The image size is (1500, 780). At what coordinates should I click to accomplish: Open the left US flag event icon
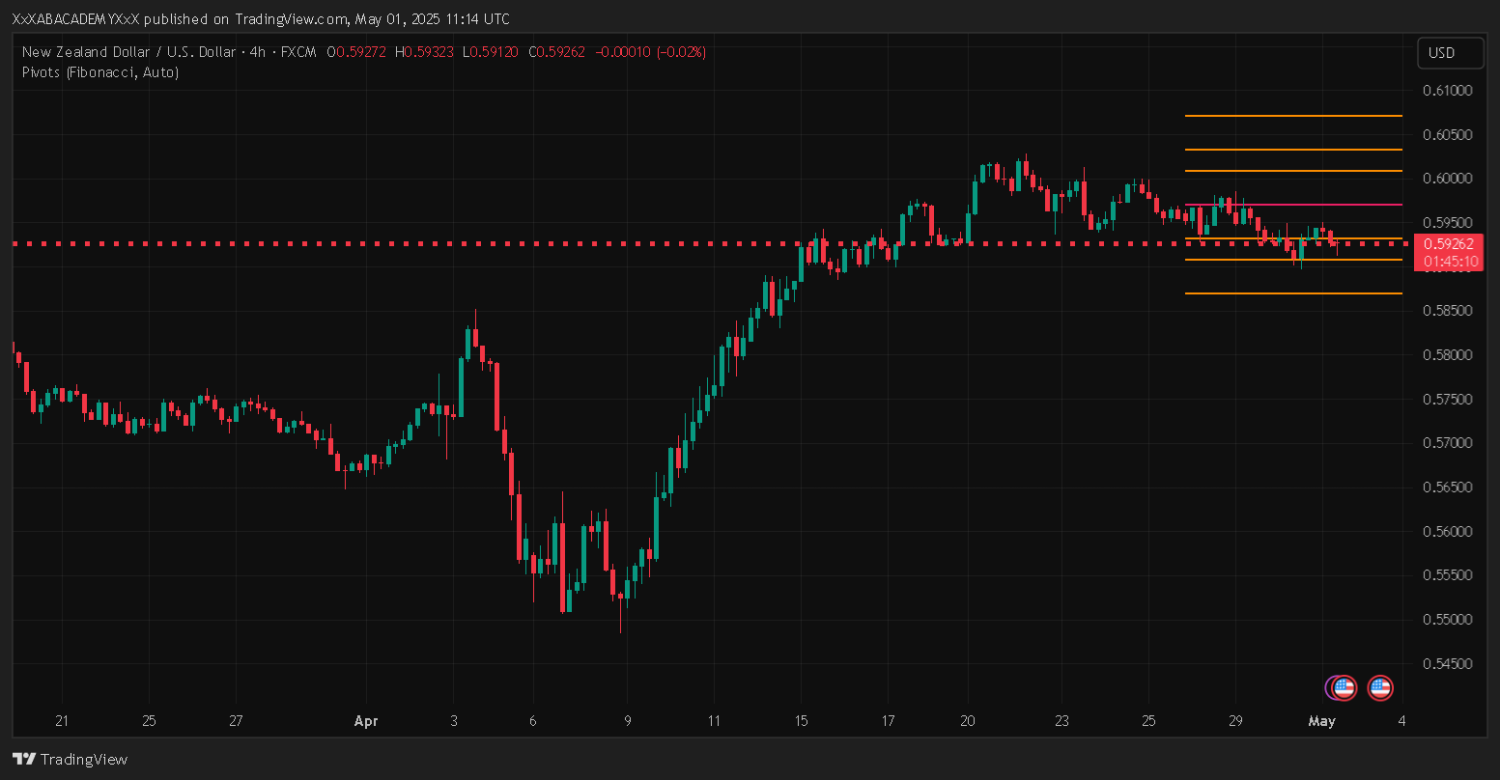[1345, 687]
